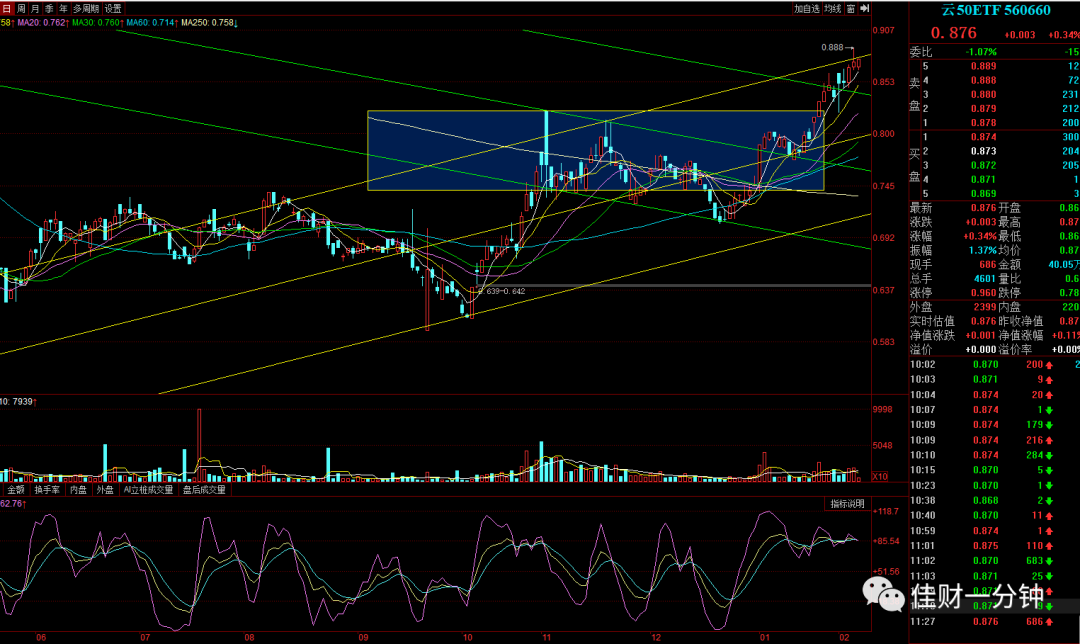Image resolution: width=1080 pixels, height=644 pixels.
Task: Select the 日 daily period tab
Action: pos(7,9)
